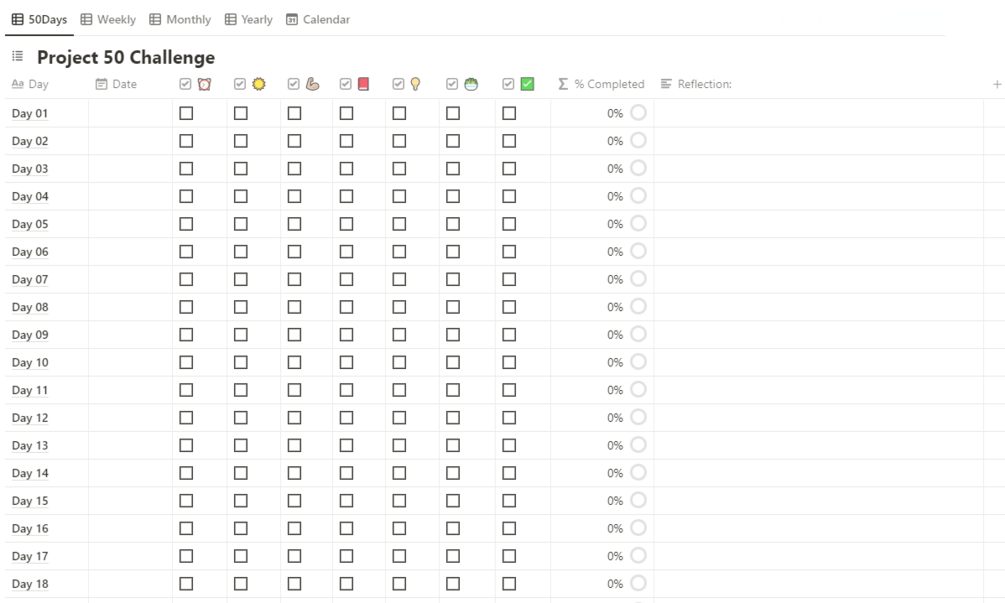Open the % Completed column header menu
The width and height of the screenshot is (1005, 603).
[x=601, y=84]
